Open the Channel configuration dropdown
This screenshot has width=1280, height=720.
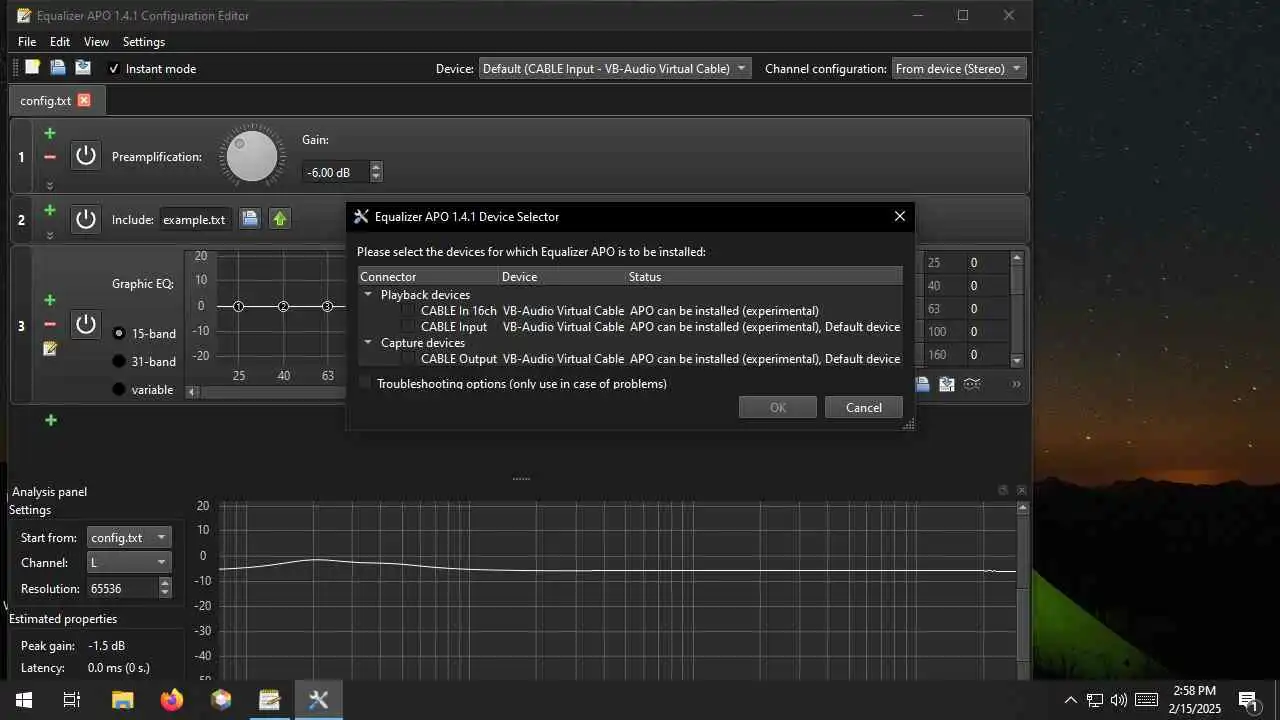pos(959,69)
